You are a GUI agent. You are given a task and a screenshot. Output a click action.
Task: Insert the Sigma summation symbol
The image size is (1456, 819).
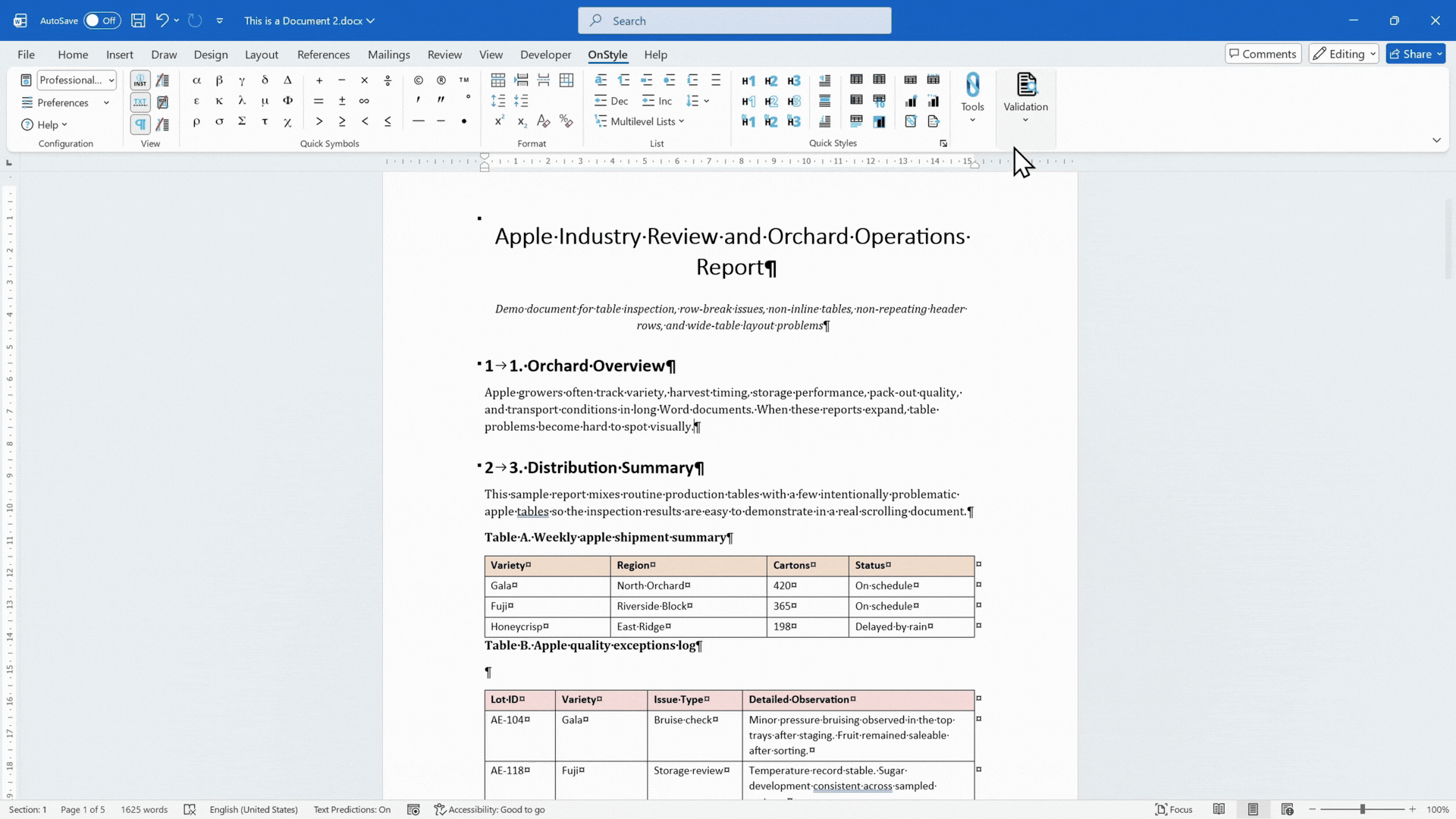tap(242, 121)
